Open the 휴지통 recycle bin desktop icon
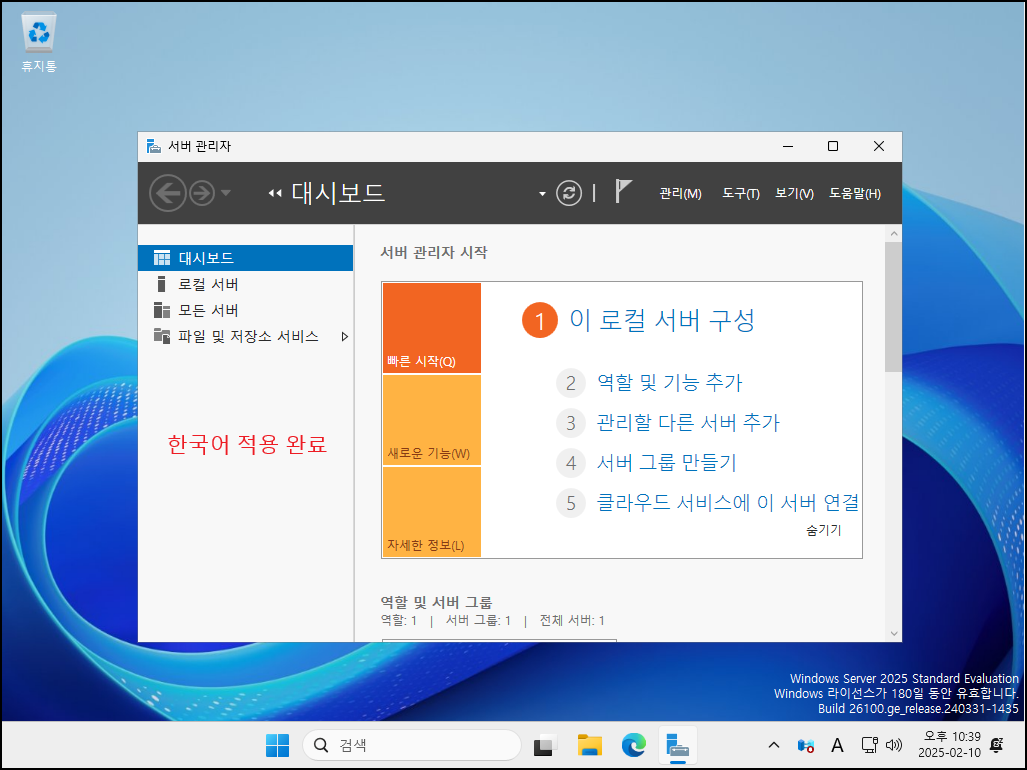Screen dimensions: 1027x770 pyautogui.click(x=39, y=43)
